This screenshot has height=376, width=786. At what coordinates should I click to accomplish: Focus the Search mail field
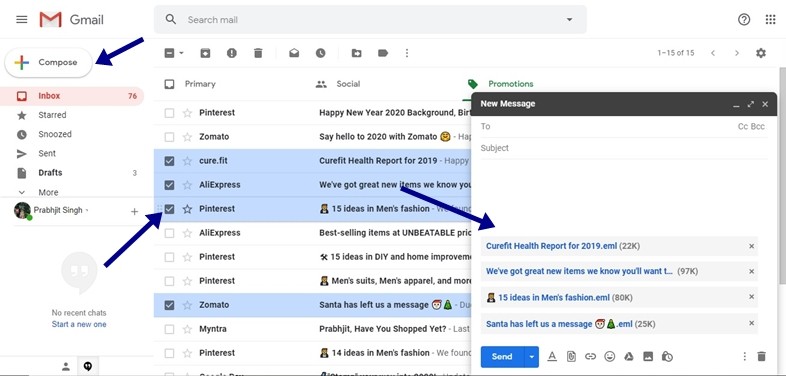tap(370, 20)
